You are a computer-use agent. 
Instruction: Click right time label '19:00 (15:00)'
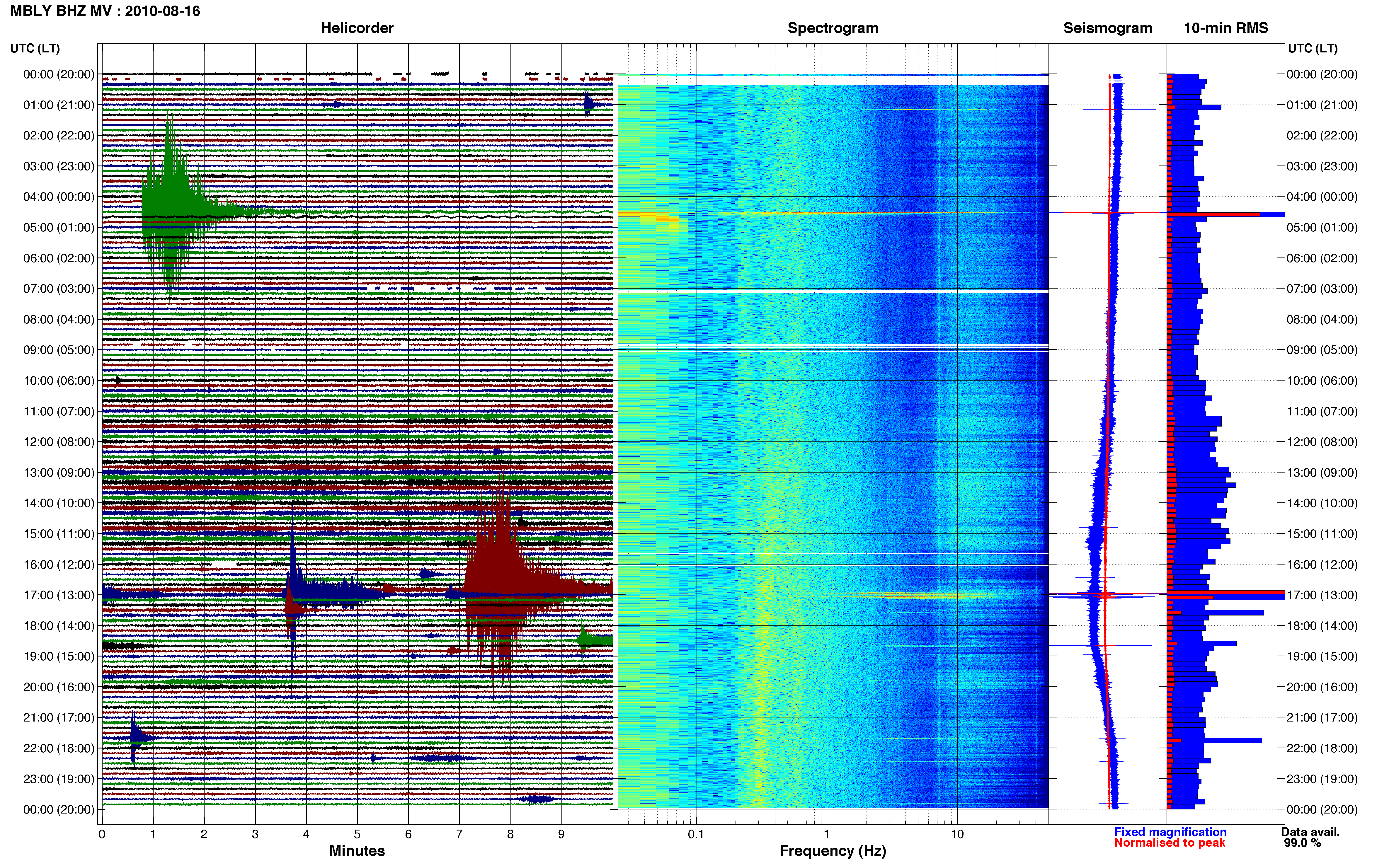(1322, 656)
